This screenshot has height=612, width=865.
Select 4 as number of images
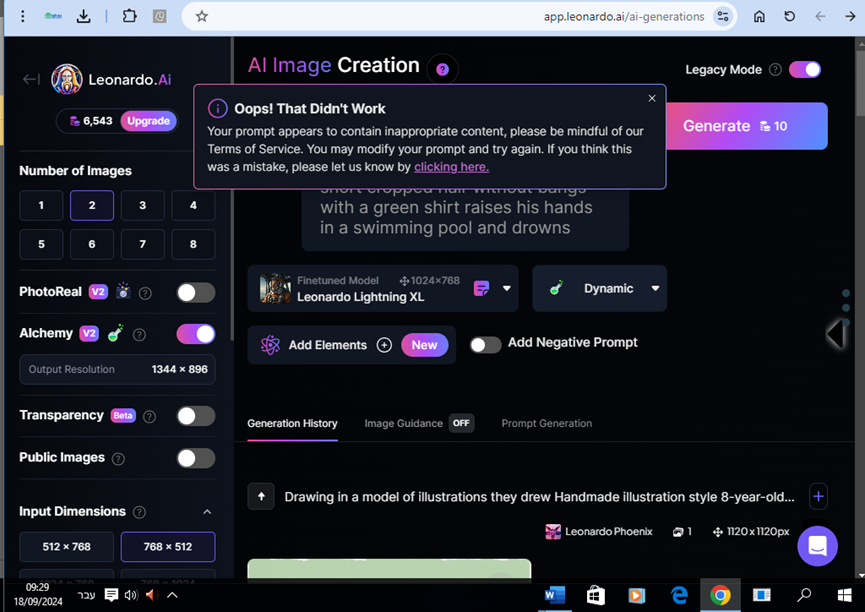(x=193, y=205)
